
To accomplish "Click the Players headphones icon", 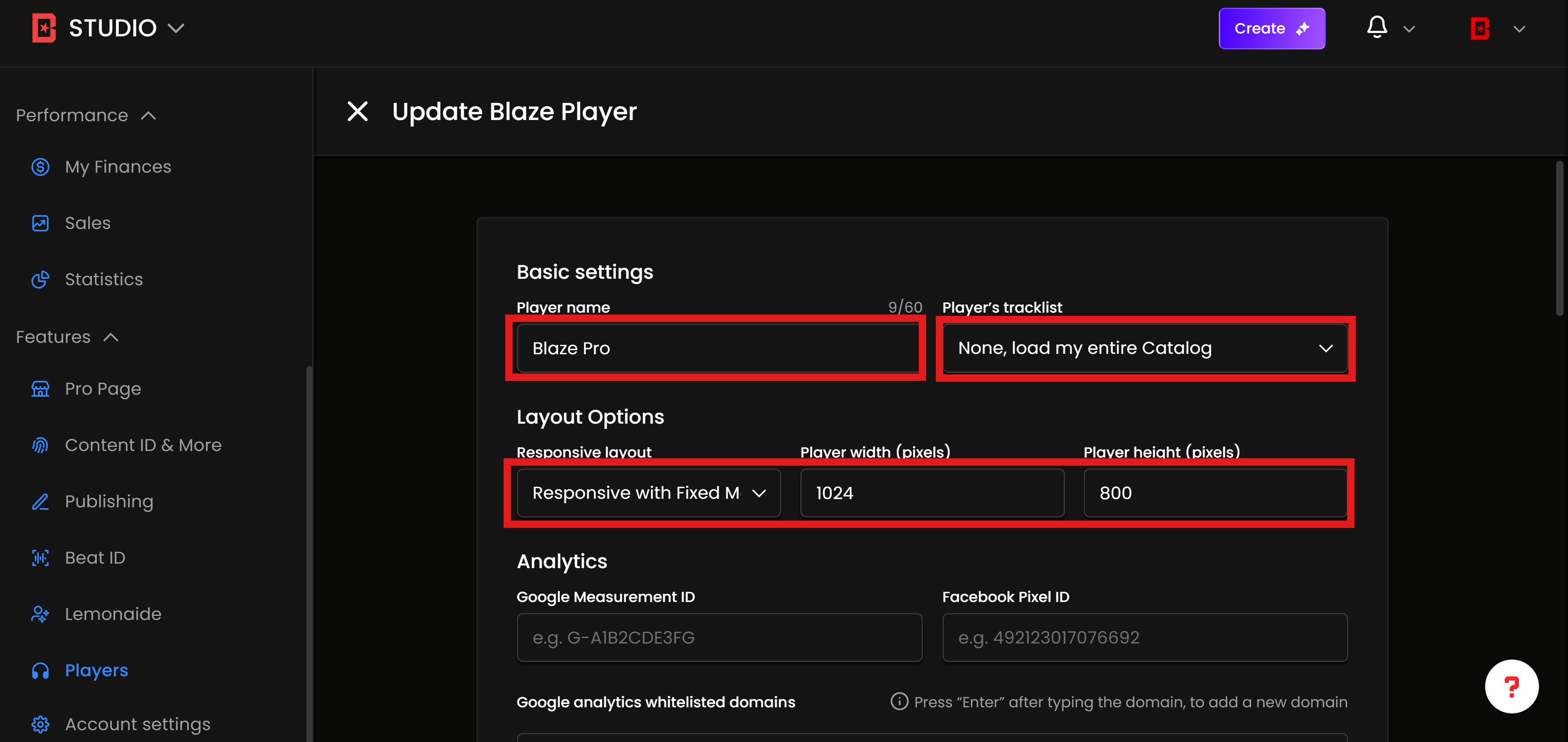I will pos(40,670).
